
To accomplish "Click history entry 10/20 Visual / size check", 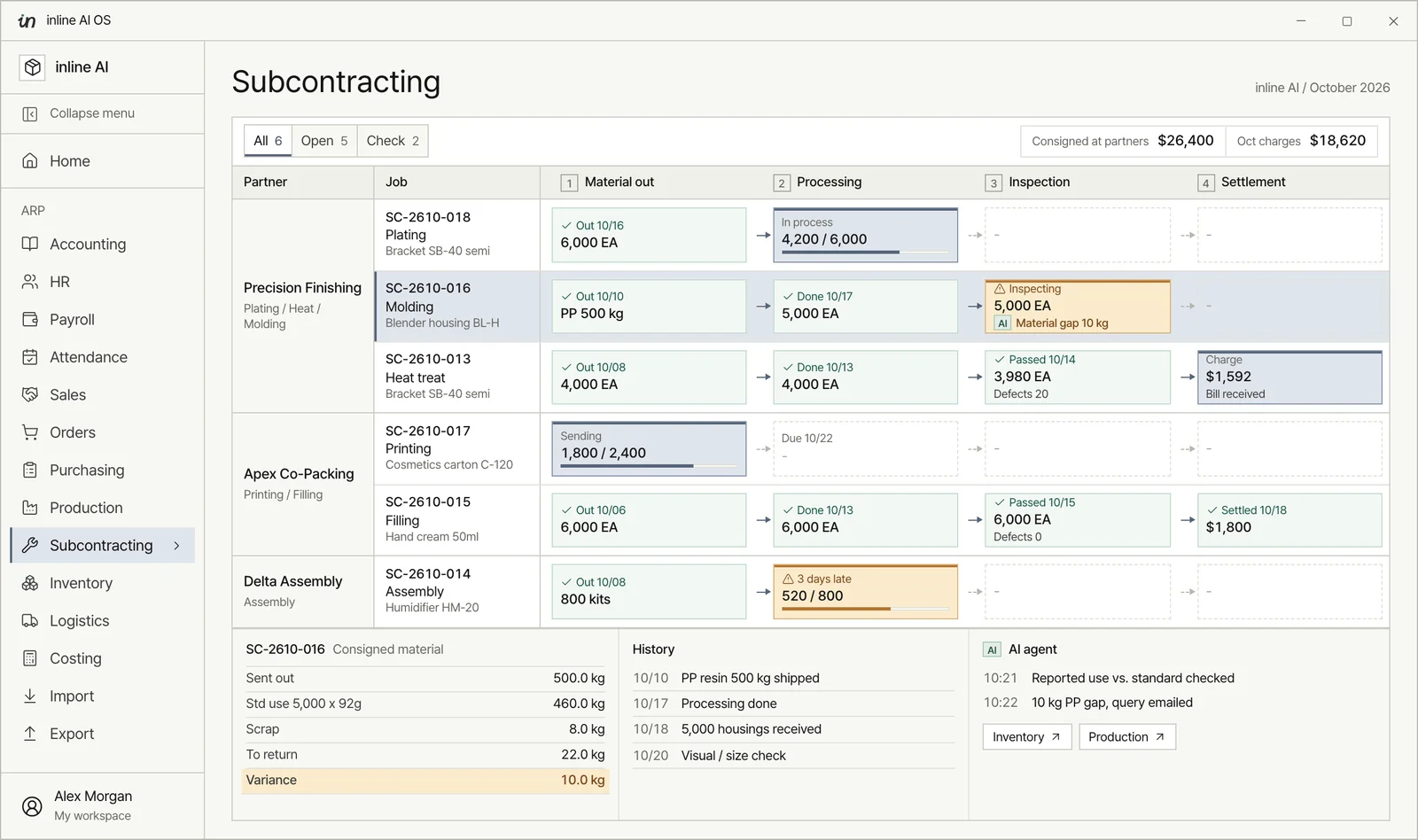I will coord(793,756).
